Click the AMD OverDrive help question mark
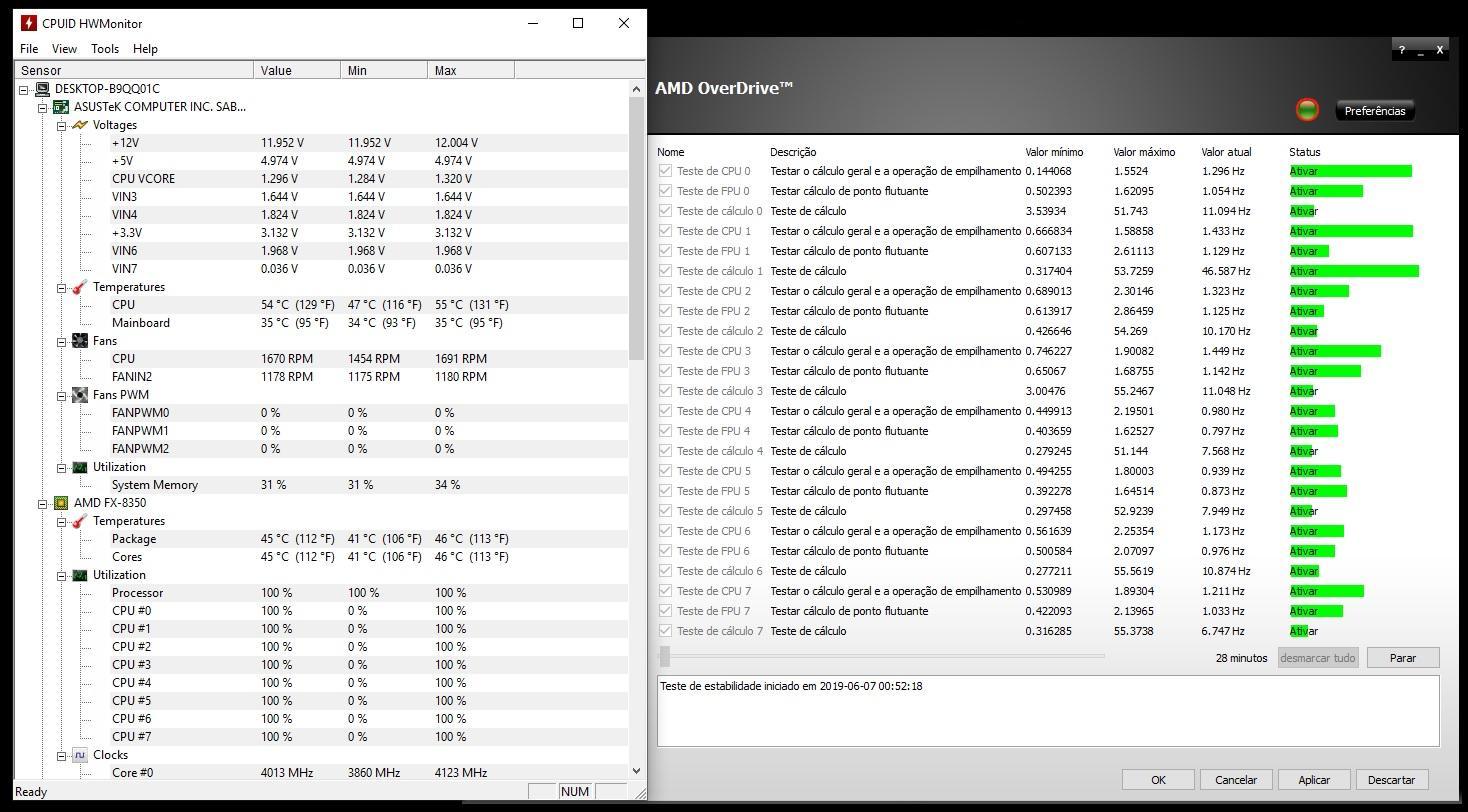This screenshot has height=812, width=1468. (1402, 49)
